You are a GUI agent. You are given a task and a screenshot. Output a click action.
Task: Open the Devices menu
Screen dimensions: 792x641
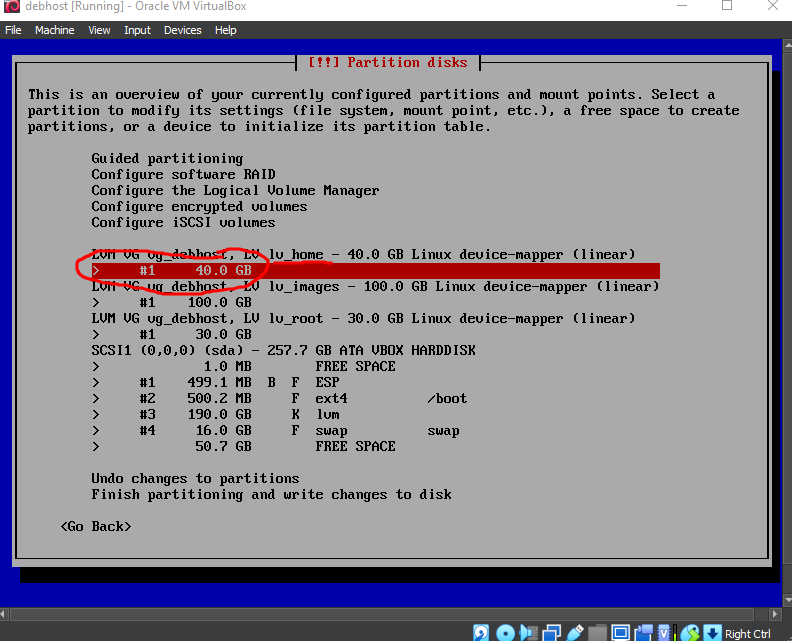[182, 30]
